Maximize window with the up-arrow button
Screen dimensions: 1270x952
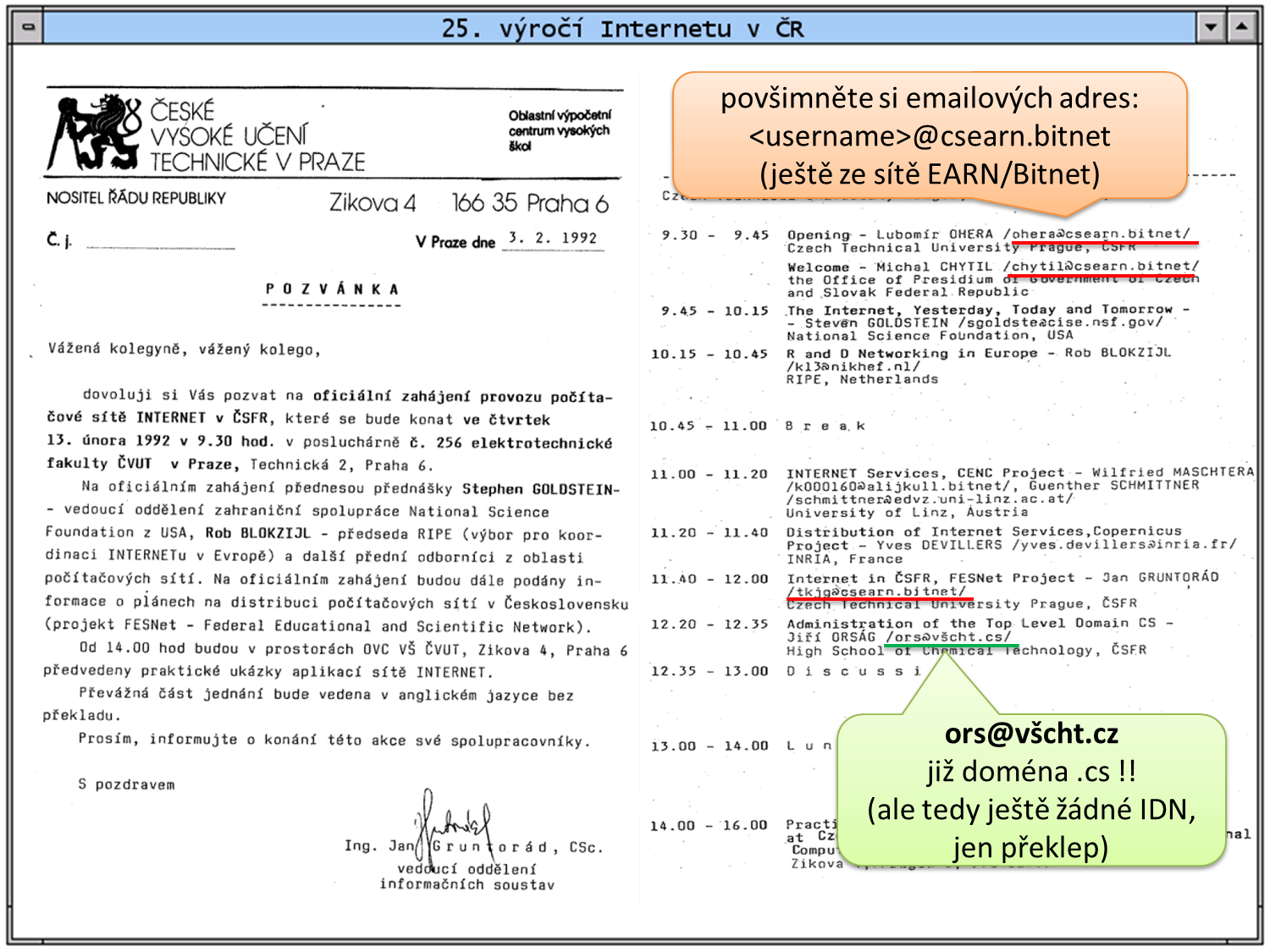1242,27
